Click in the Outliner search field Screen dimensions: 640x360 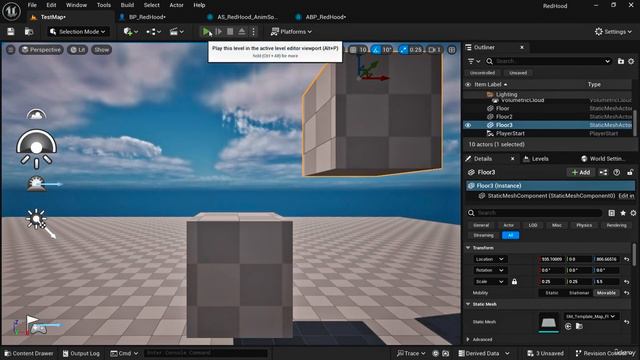(549, 61)
